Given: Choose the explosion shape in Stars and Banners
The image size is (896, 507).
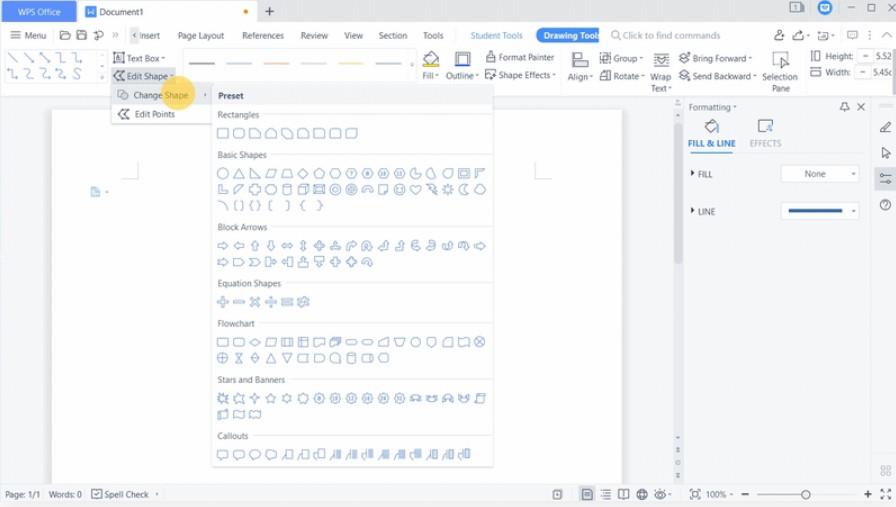Looking at the screenshot, I should (x=223, y=398).
